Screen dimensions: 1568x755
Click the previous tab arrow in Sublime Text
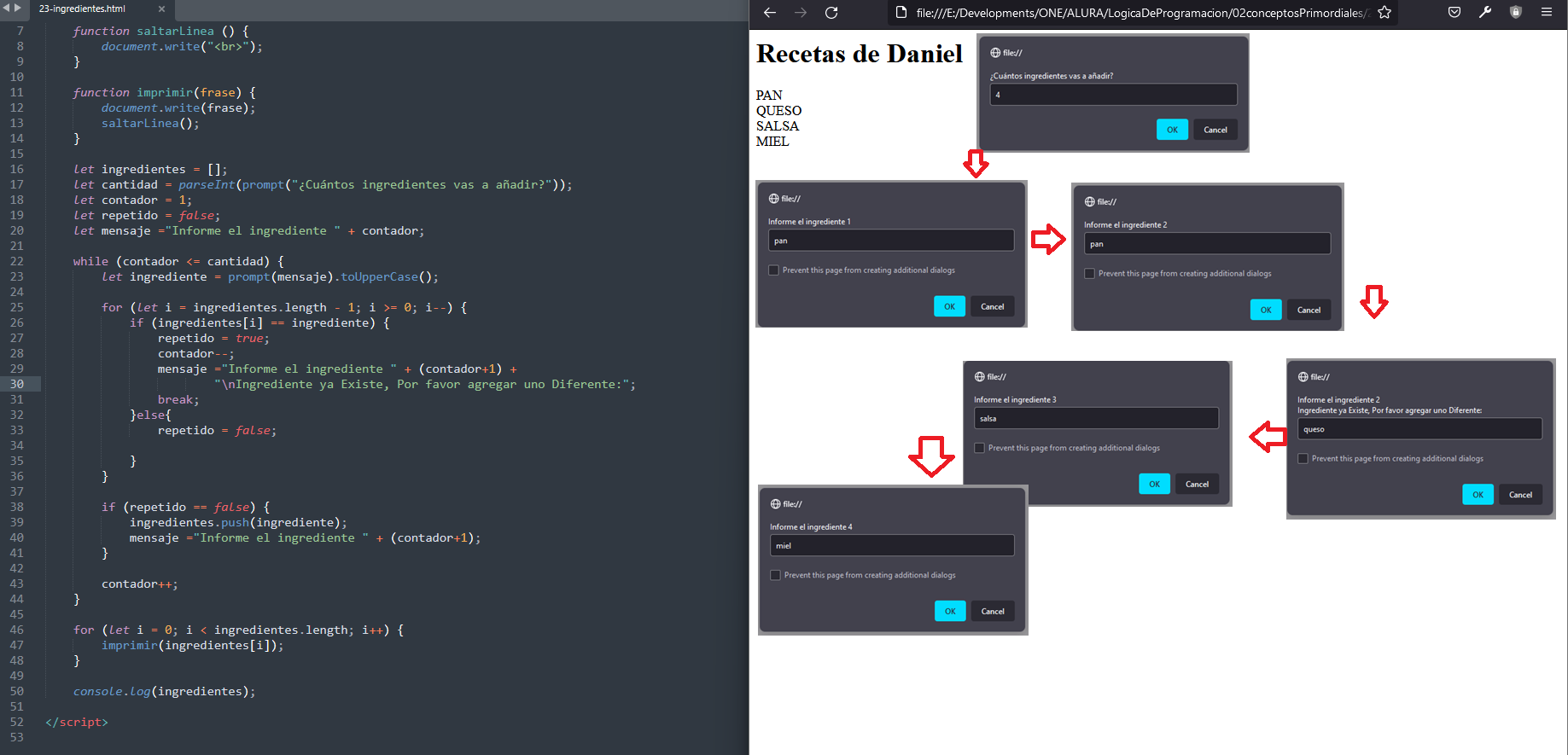(6, 8)
